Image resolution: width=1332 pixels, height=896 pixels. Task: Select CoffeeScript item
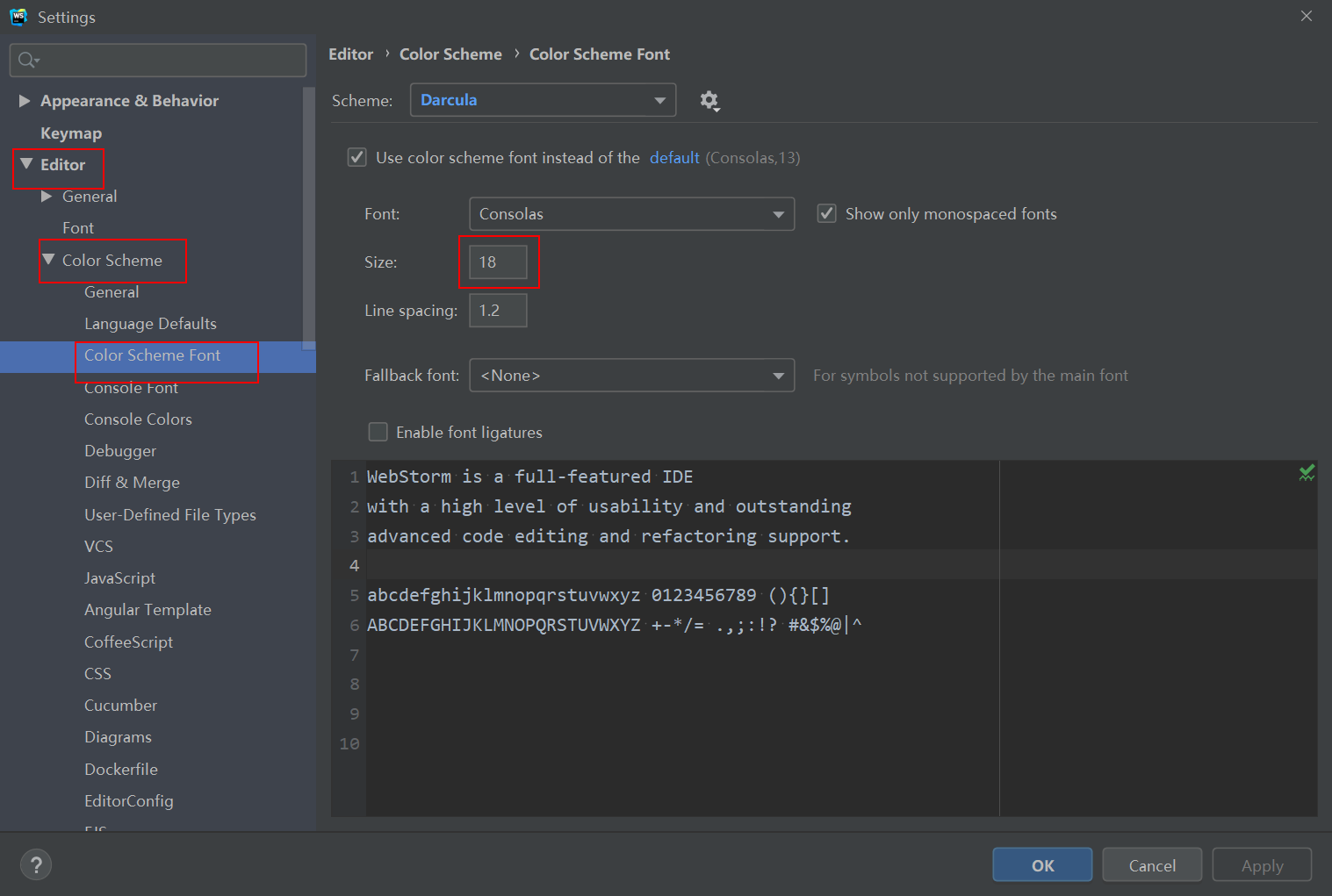point(128,642)
